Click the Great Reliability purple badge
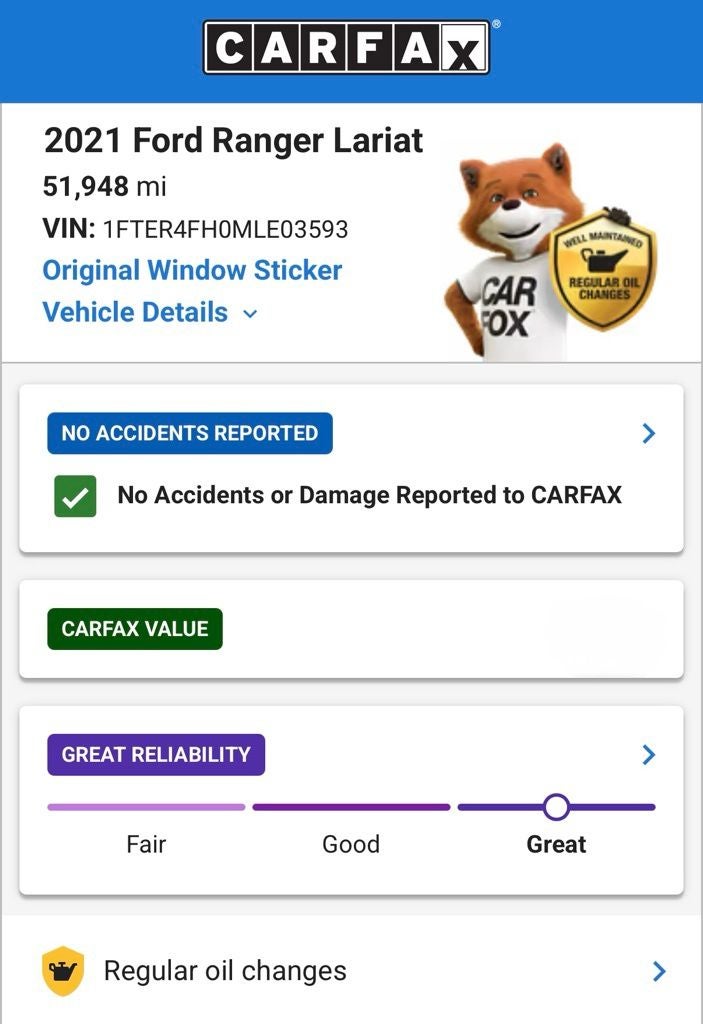Image resolution: width=703 pixels, height=1024 pixels. (156, 754)
